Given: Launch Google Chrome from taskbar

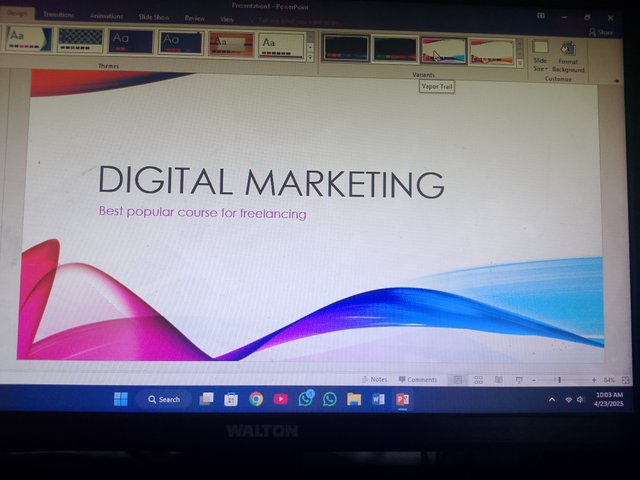Looking at the screenshot, I should (256, 399).
